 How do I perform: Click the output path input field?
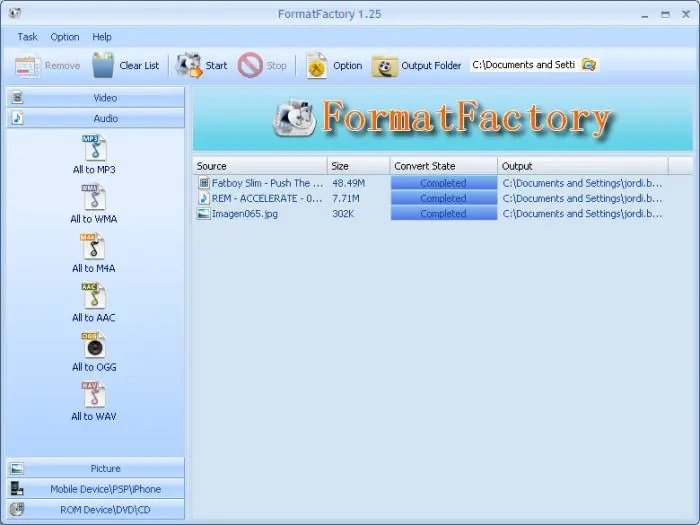click(x=525, y=65)
